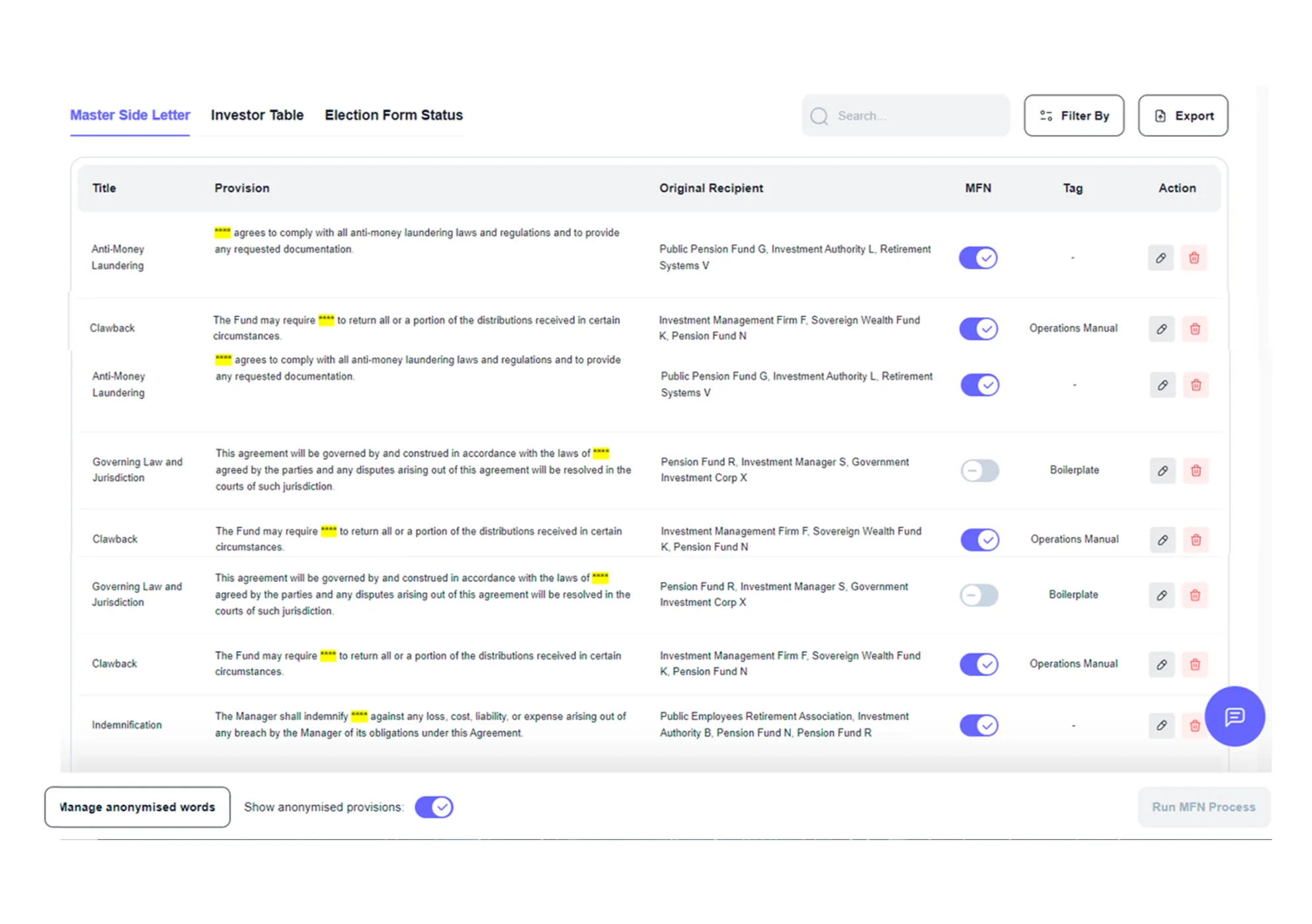Open the Filter By options
Viewport: 1312px width, 924px height.
[x=1074, y=116]
